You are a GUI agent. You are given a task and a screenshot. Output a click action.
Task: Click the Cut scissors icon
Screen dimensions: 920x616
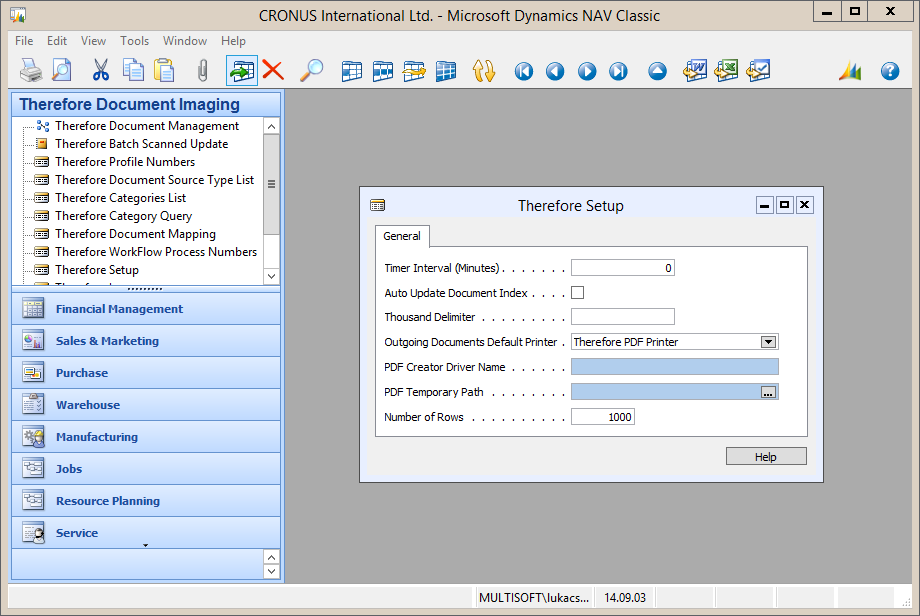tap(101, 71)
